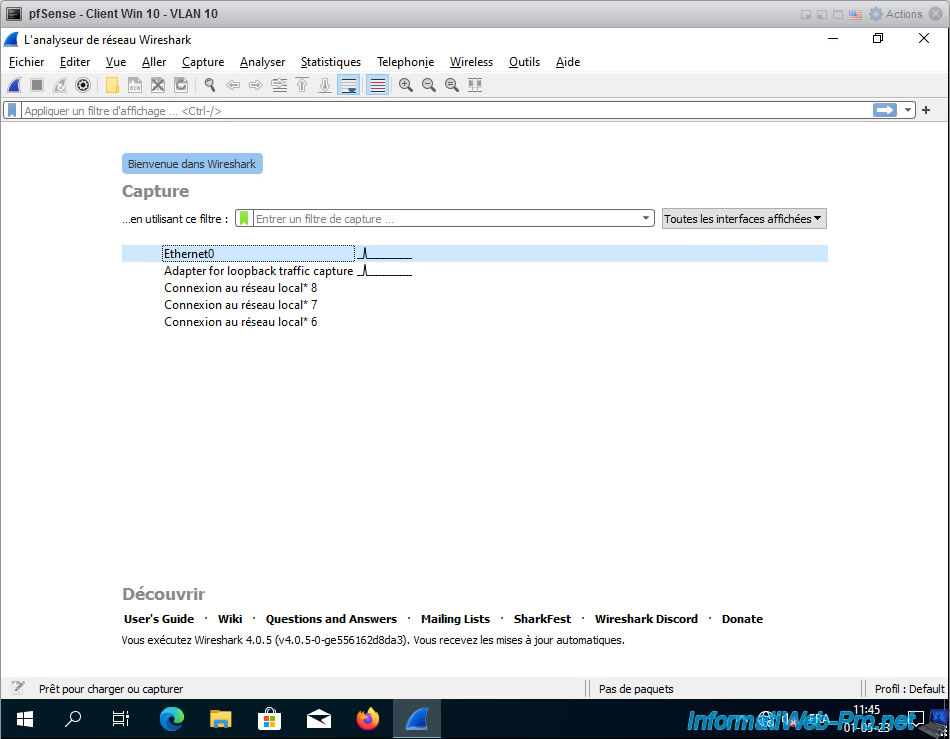Open the VM console Actions menu
This screenshot has width=950, height=739.
[x=895, y=14]
